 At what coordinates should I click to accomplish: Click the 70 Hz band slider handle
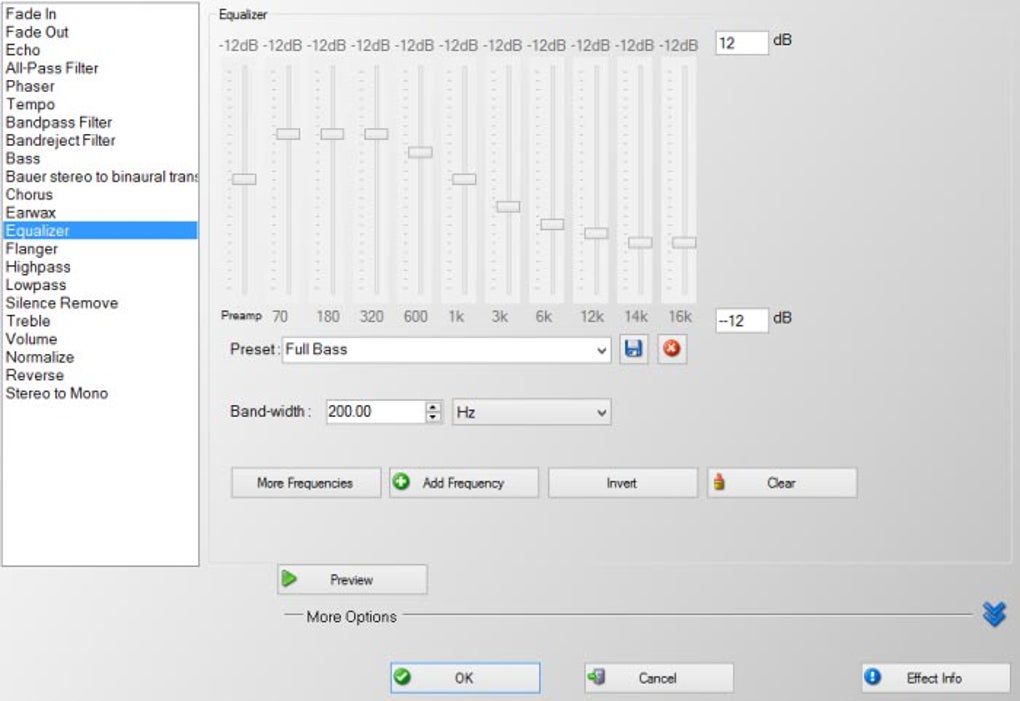click(x=288, y=134)
